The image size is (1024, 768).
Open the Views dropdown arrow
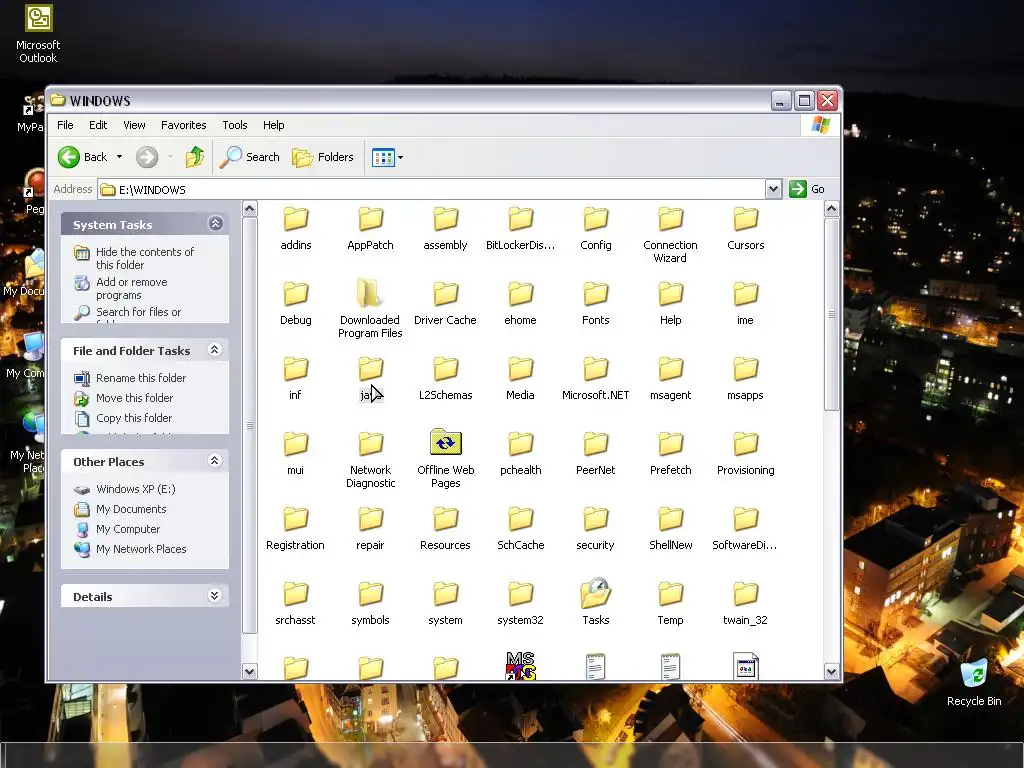pyautogui.click(x=400, y=157)
